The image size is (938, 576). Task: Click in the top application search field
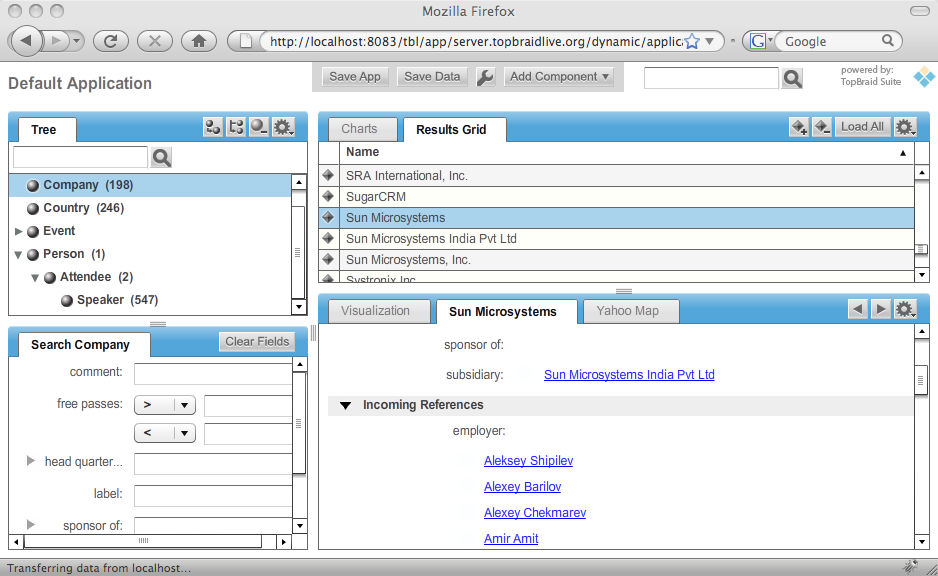[711, 78]
